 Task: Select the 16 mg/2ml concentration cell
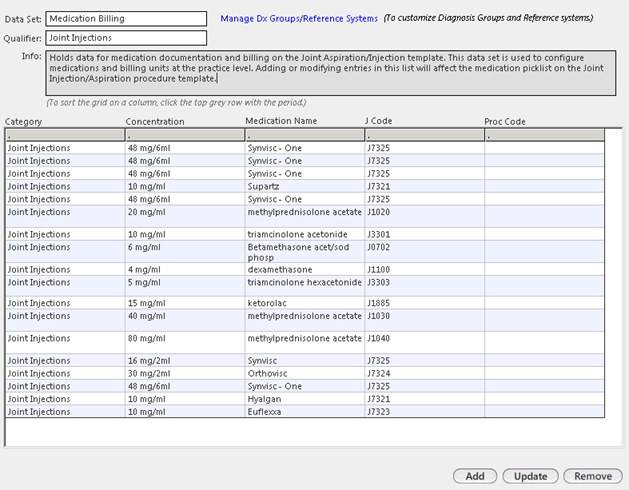tap(185, 360)
